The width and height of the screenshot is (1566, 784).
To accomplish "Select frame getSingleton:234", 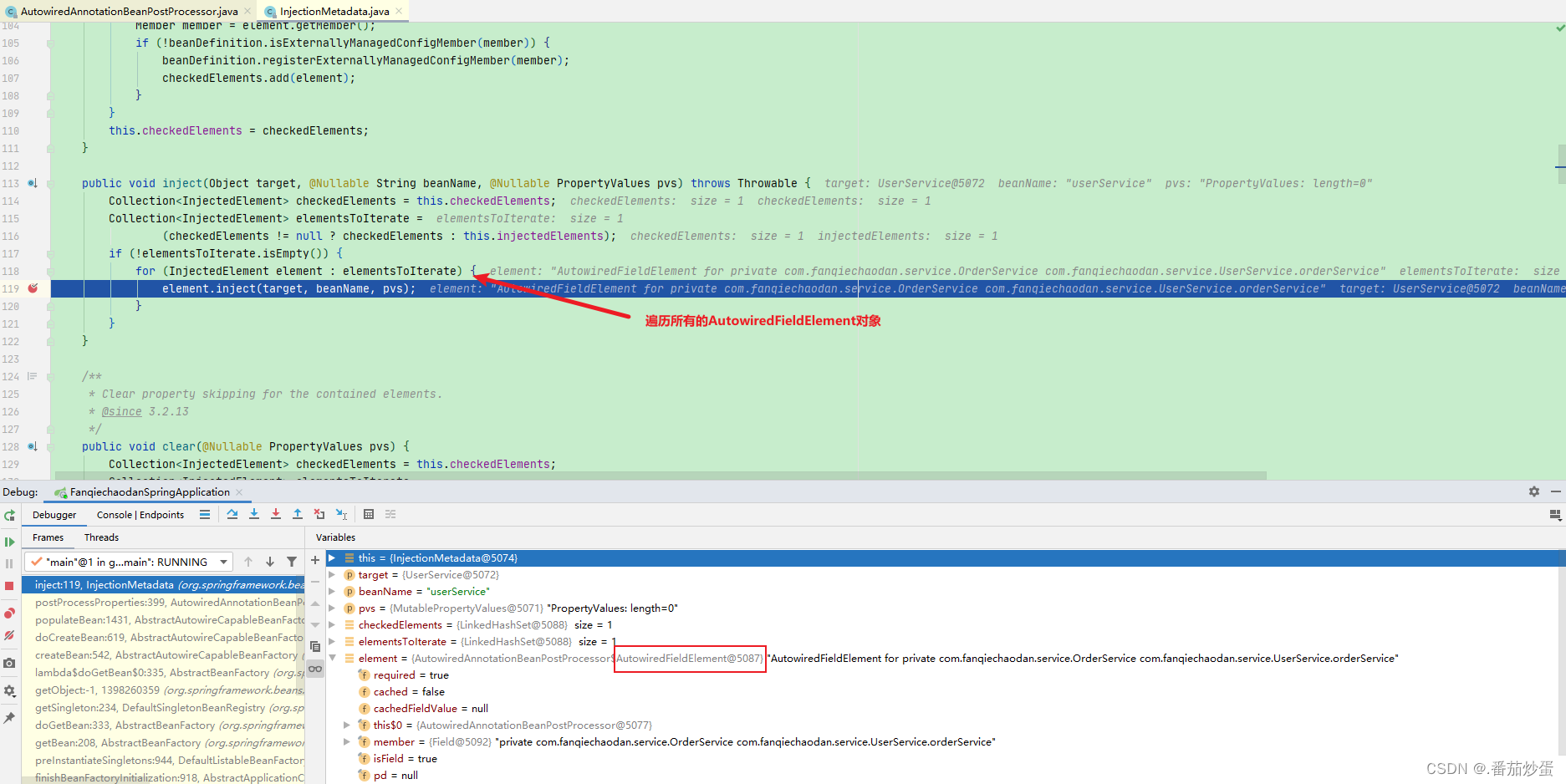I will [163, 708].
